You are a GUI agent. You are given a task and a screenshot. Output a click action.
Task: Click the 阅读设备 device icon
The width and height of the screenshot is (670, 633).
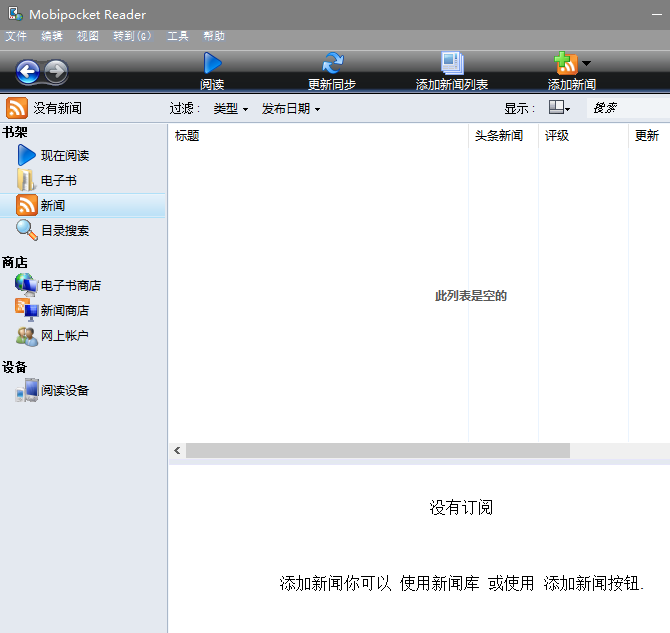pos(27,390)
